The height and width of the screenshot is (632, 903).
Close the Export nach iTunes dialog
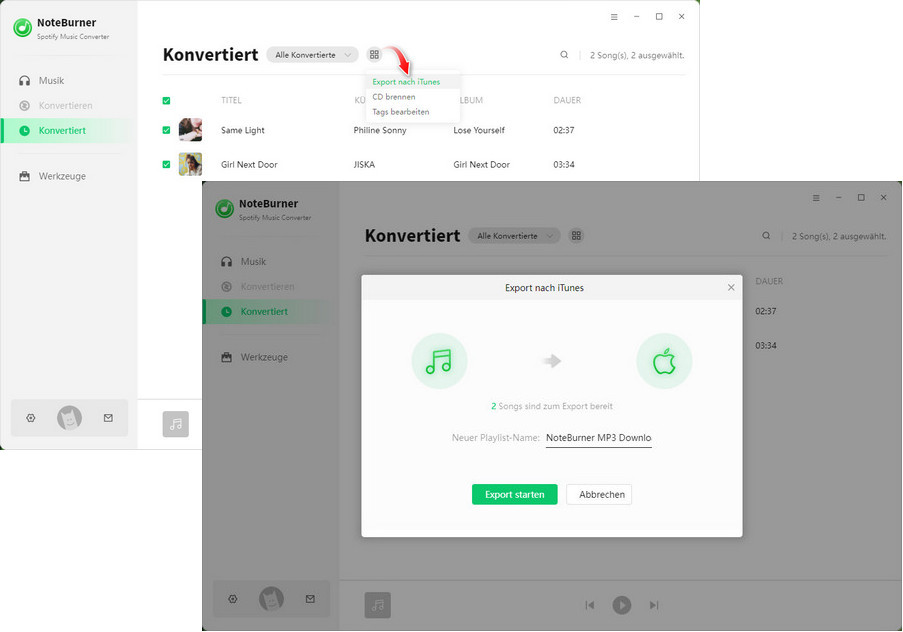pyautogui.click(x=731, y=287)
